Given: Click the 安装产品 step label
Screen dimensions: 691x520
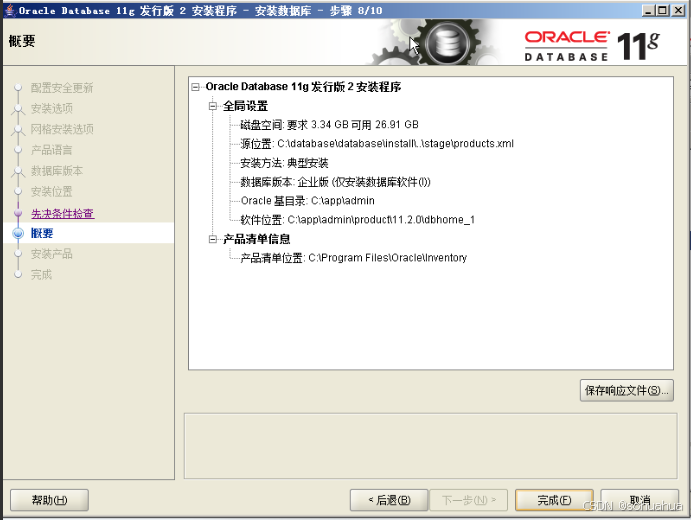Looking at the screenshot, I should click(x=52, y=254).
